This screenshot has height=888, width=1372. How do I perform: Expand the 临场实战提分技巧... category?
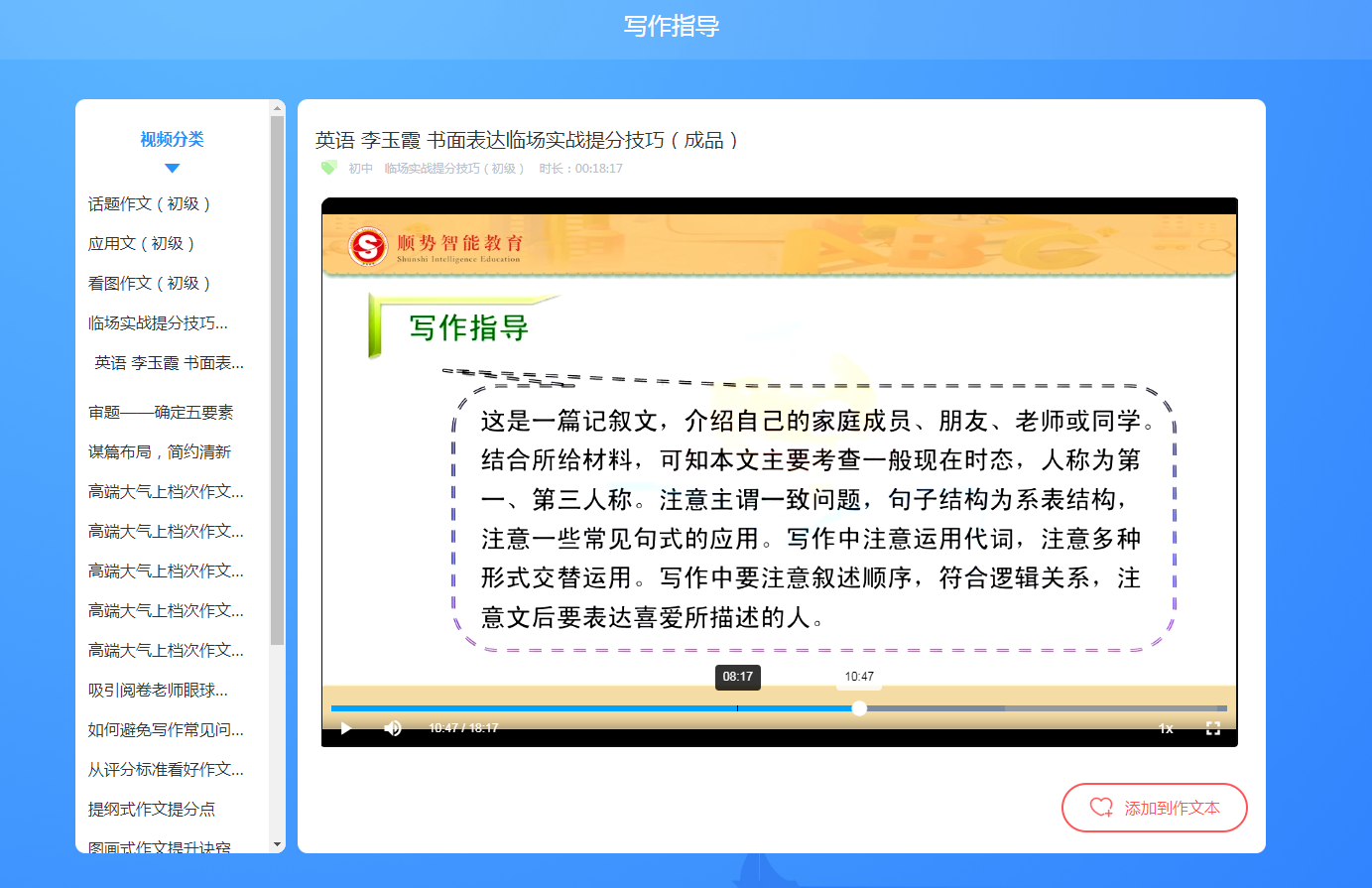[158, 322]
